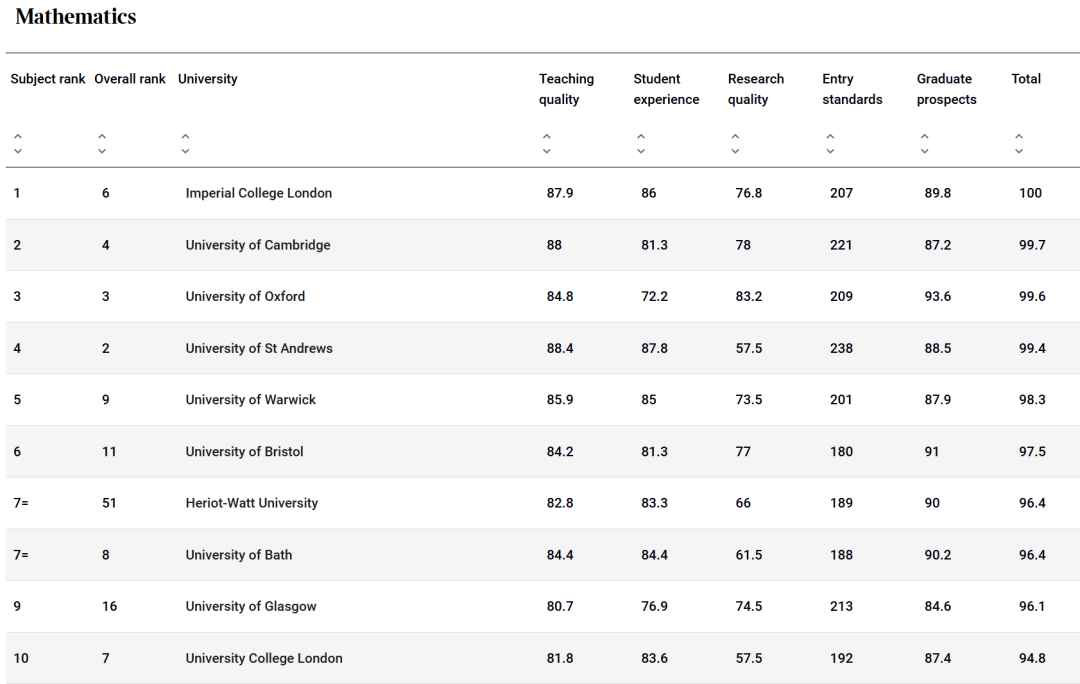This screenshot has width=1080, height=684.
Task: Open University of St Andrews entry
Action: 259,349
